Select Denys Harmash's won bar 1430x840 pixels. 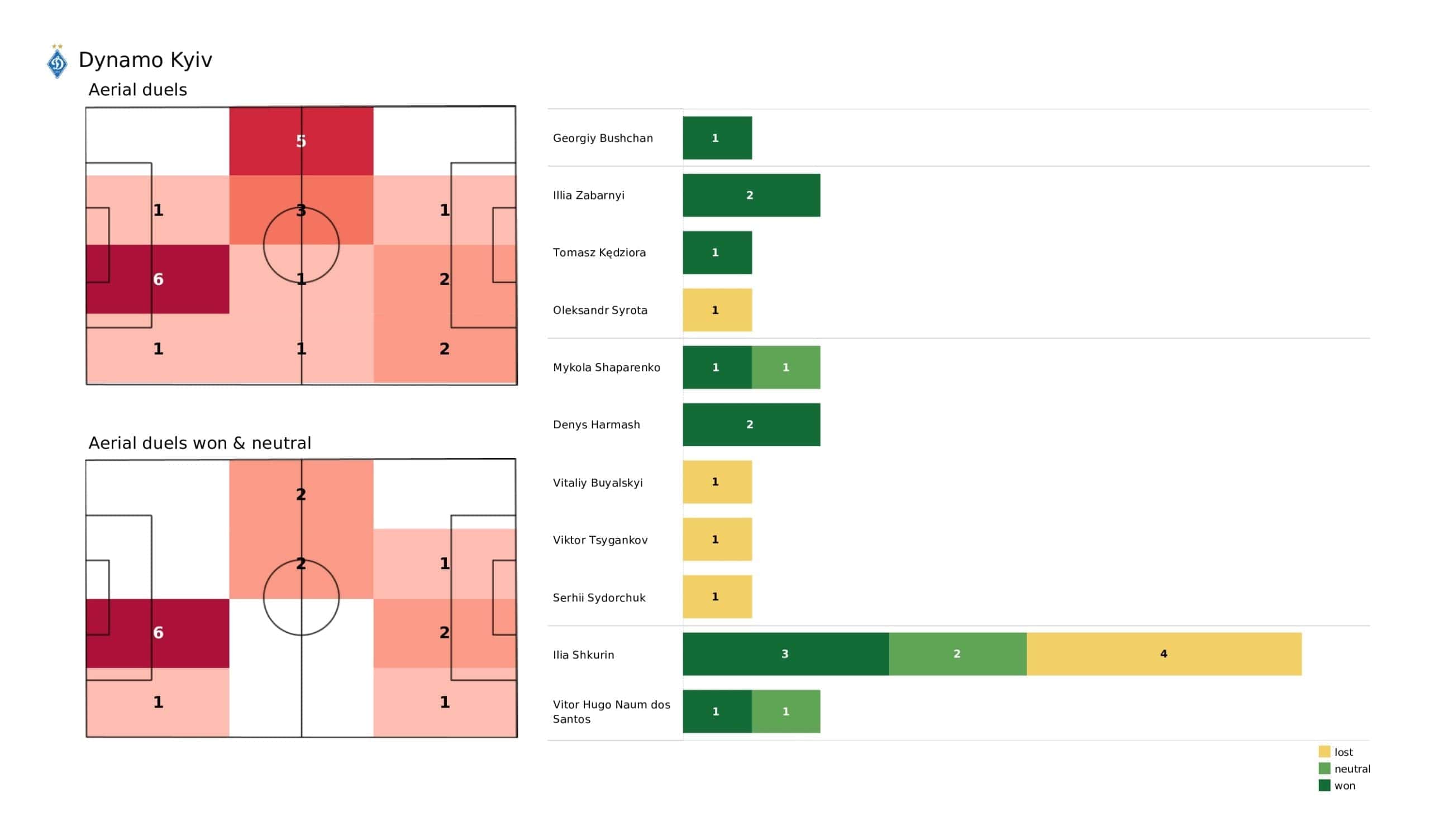point(751,424)
